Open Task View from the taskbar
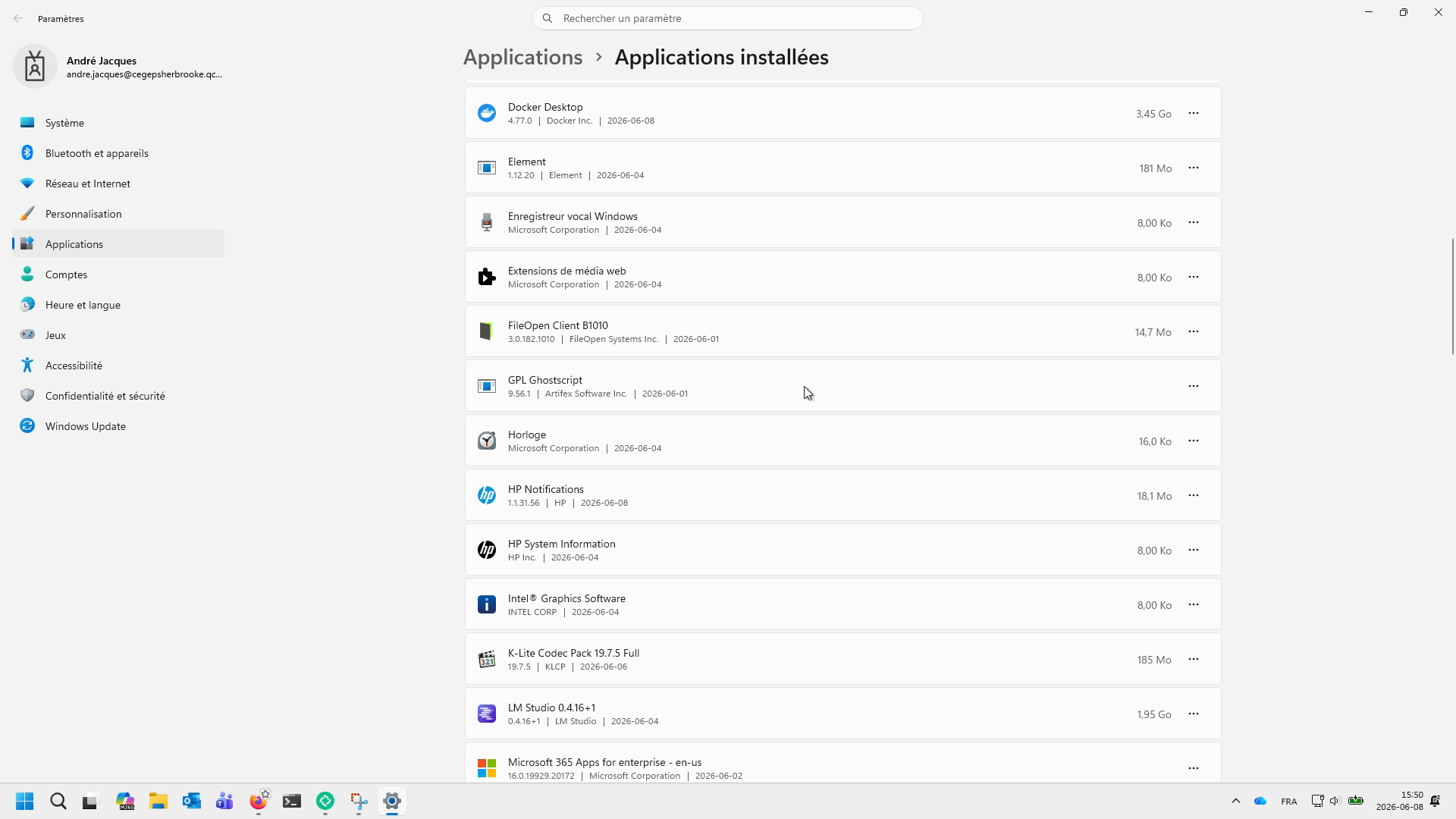Screen dimensions: 1456x819 [91, 802]
